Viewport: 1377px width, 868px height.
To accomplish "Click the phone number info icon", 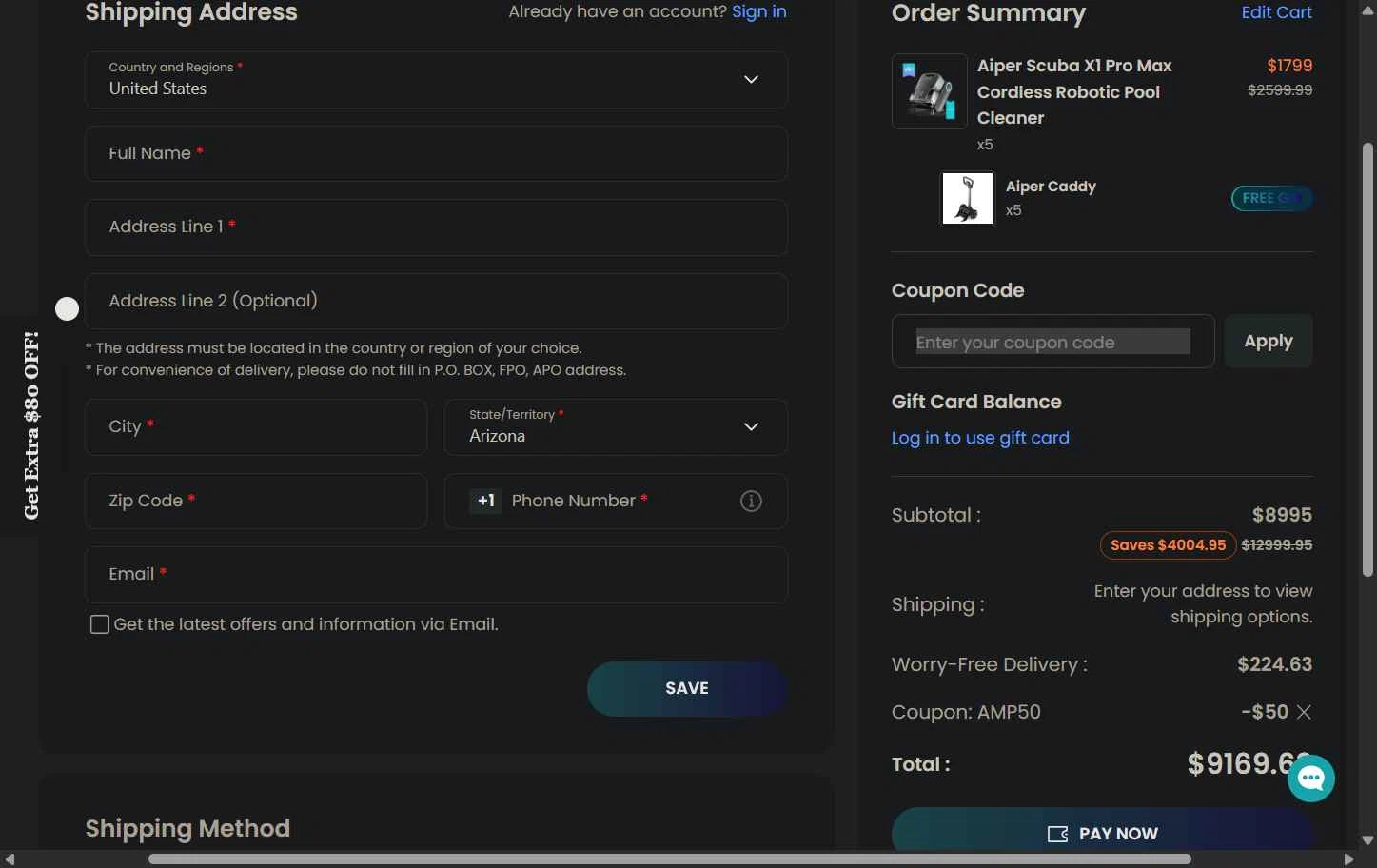I will tap(751, 501).
